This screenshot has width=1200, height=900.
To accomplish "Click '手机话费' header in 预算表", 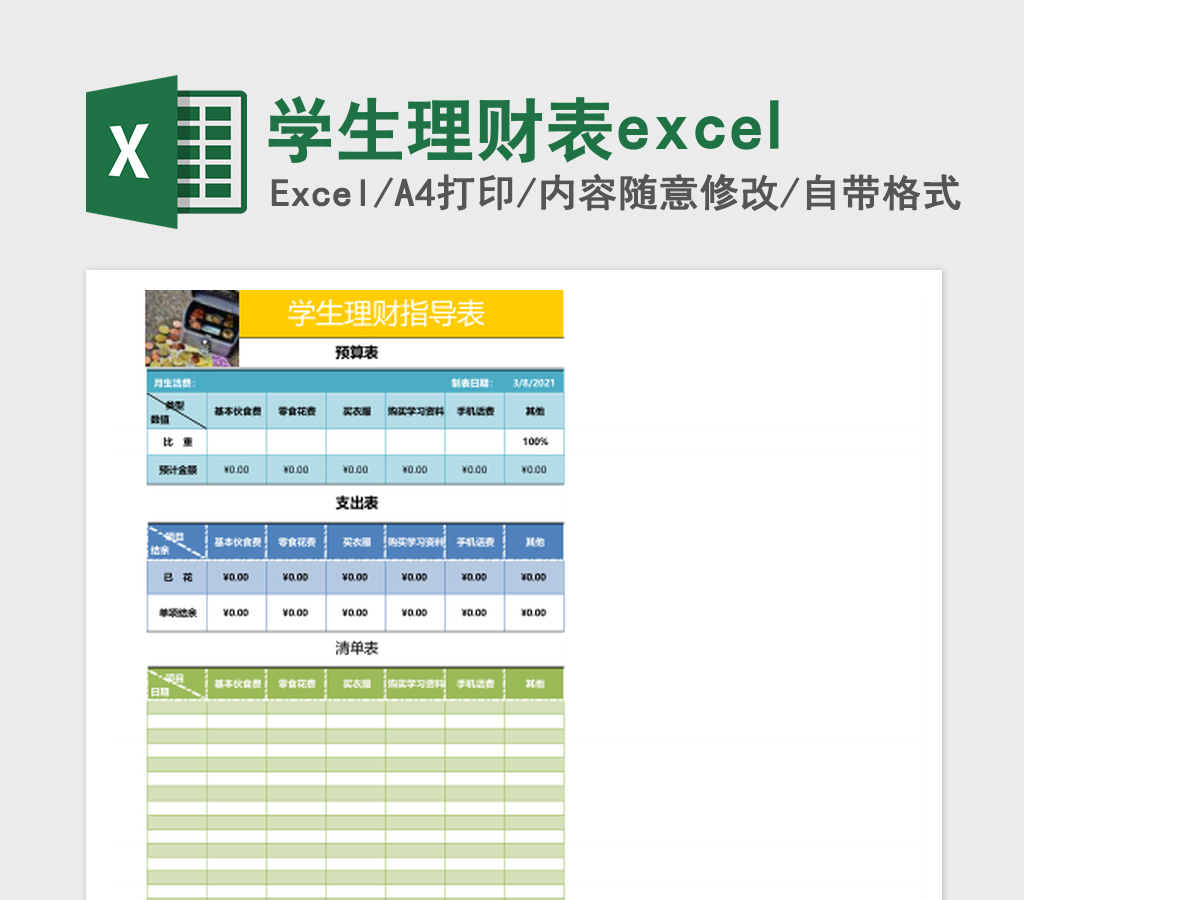I will pos(475,411).
